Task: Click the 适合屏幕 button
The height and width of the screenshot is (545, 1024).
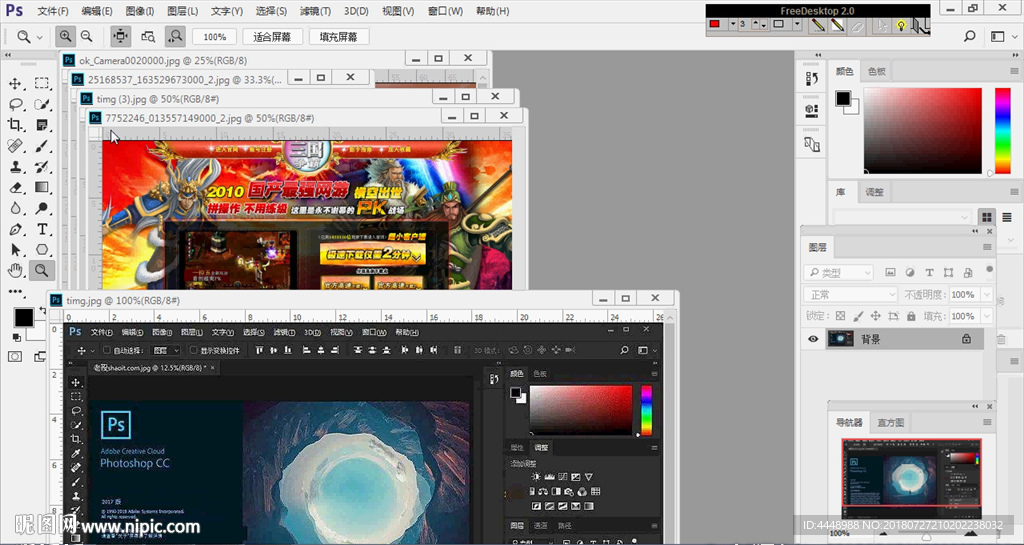Action: coord(272,37)
